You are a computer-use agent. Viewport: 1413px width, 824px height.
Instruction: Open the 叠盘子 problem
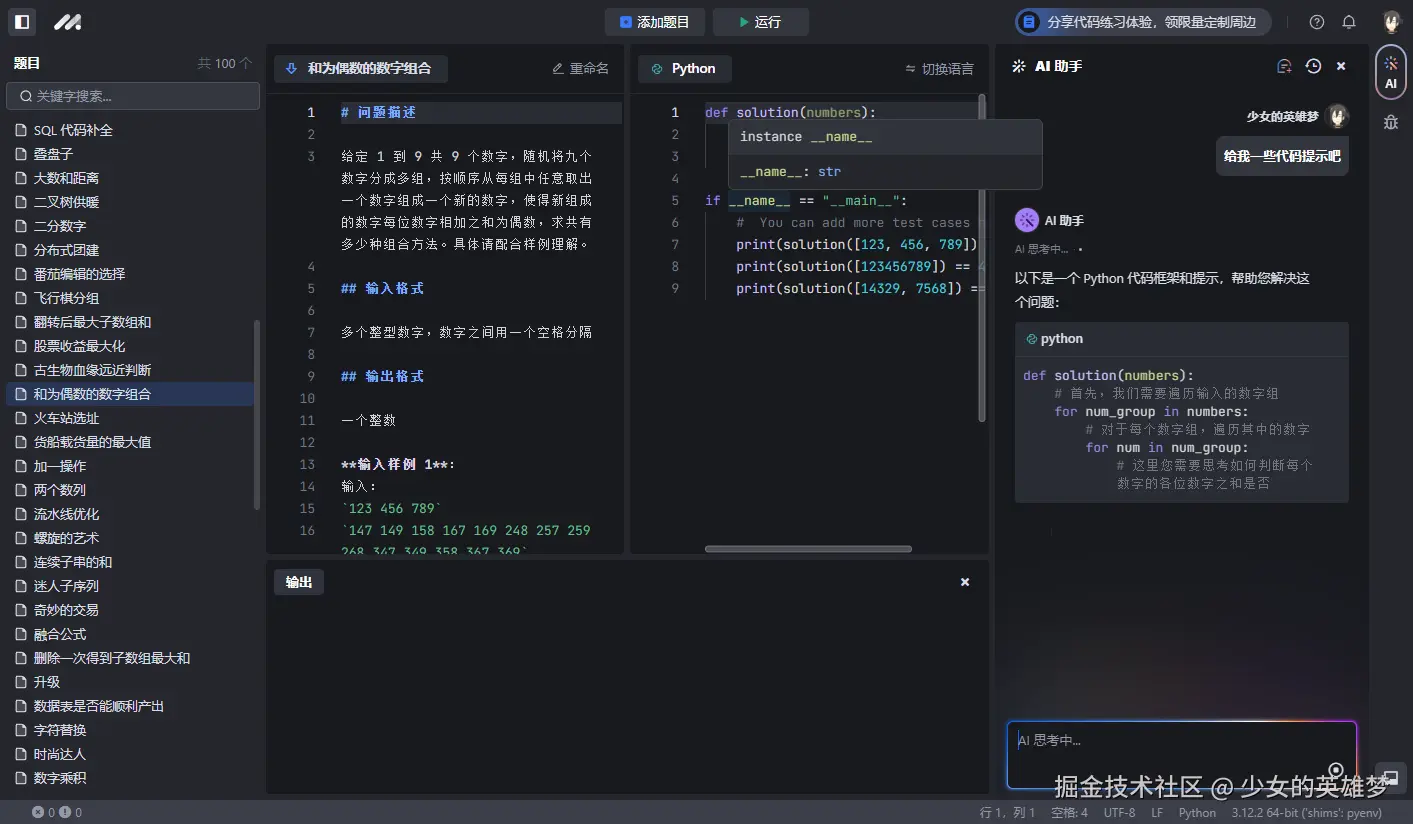tap(130, 154)
